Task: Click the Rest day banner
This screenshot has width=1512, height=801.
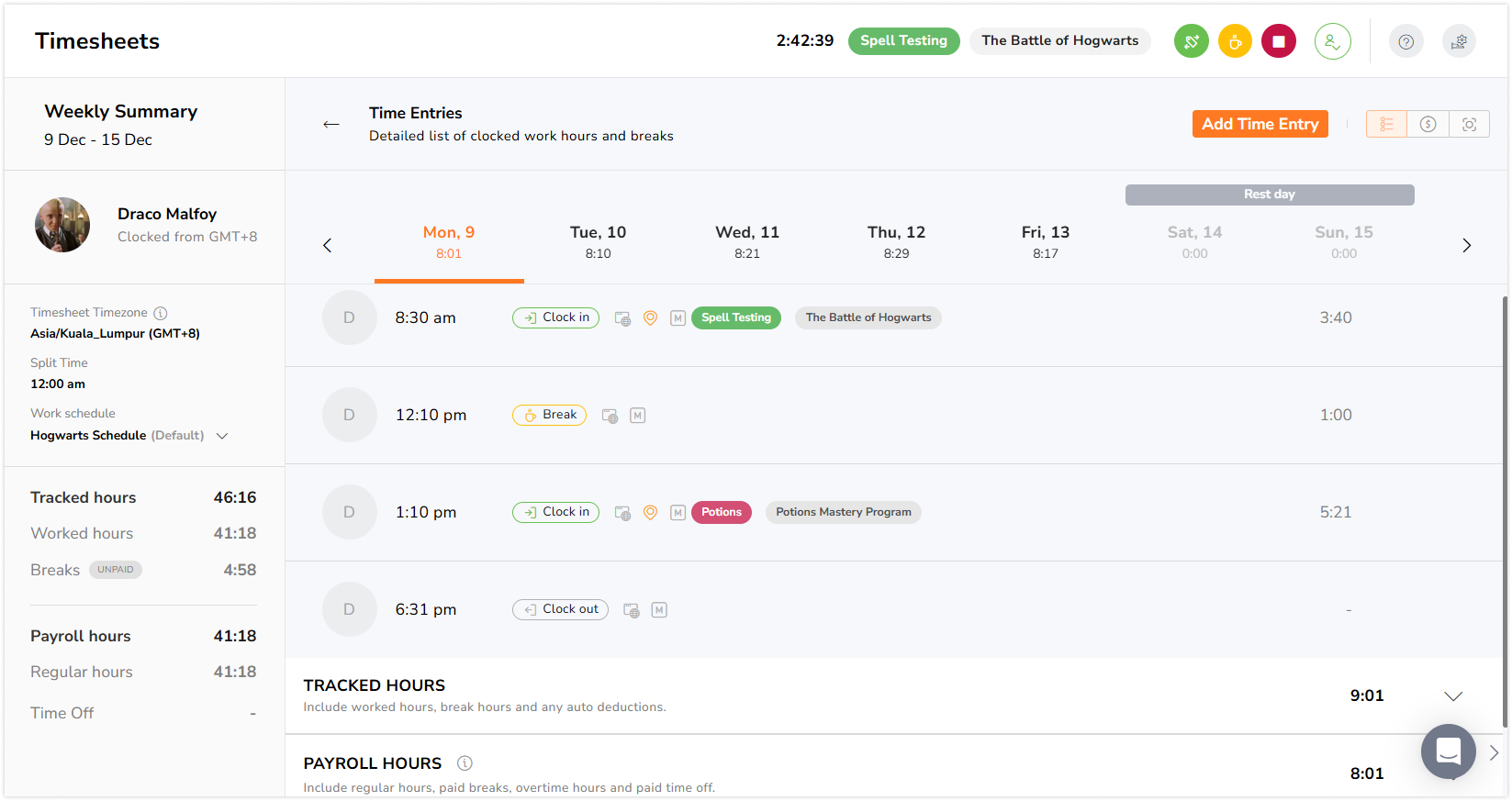Action: tap(1270, 195)
